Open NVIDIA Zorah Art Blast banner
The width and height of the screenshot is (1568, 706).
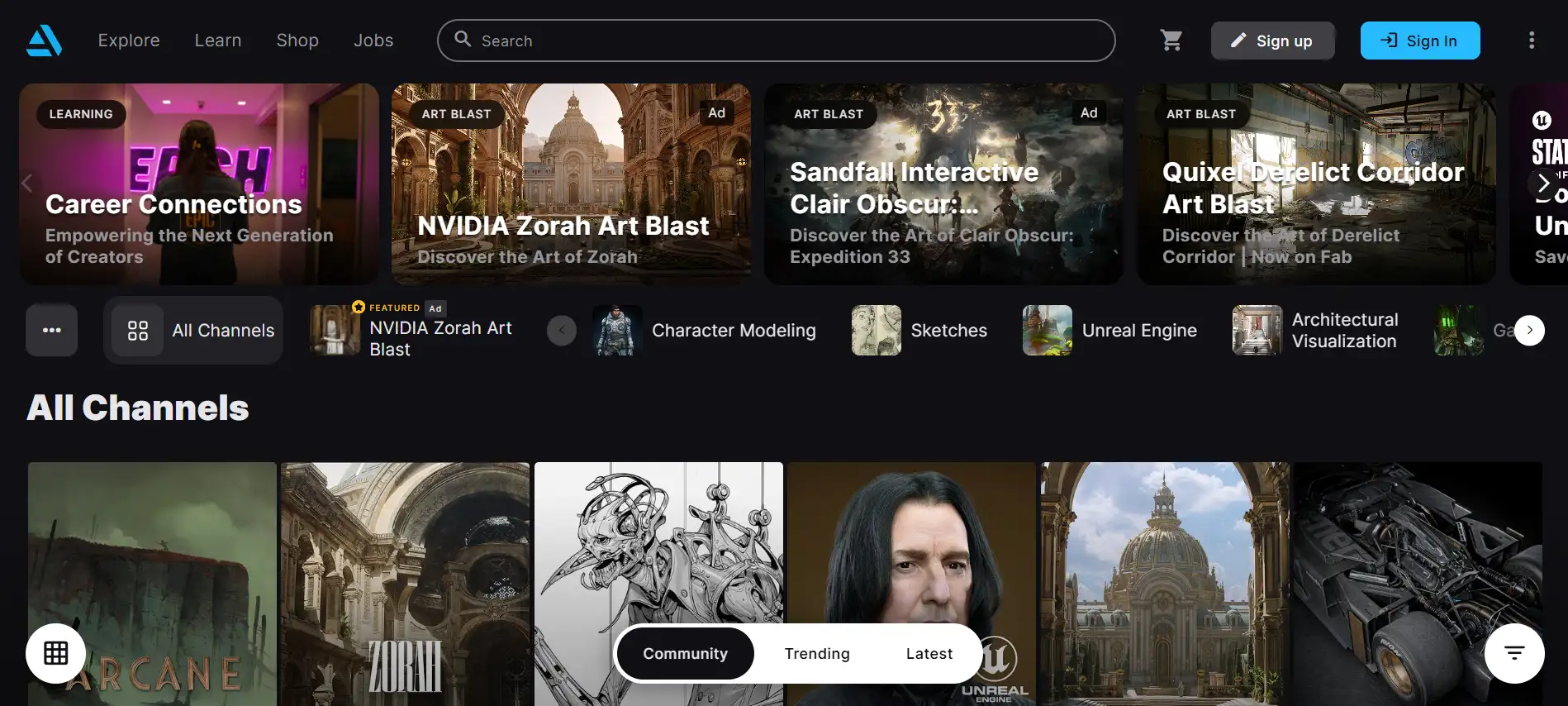(x=571, y=184)
